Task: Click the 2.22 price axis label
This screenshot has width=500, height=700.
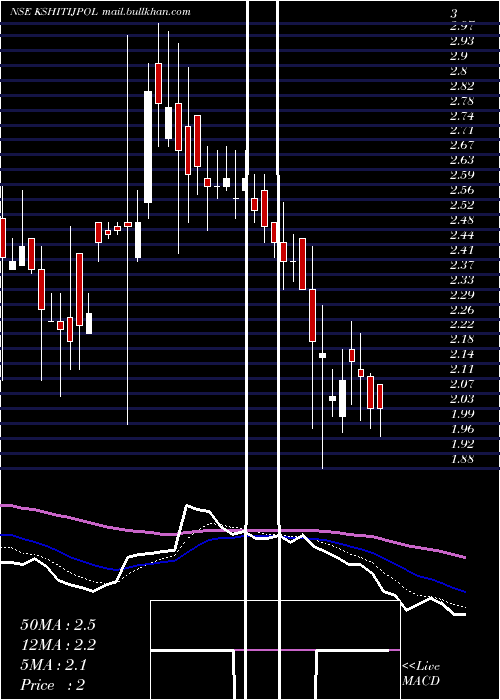Action: tap(462, 324)
